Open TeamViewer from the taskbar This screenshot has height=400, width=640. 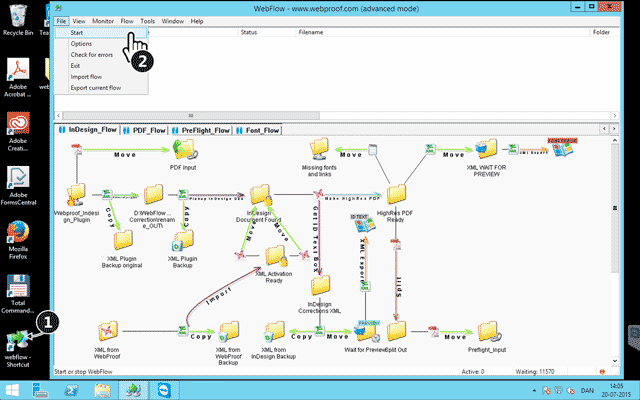click(165, 391)
